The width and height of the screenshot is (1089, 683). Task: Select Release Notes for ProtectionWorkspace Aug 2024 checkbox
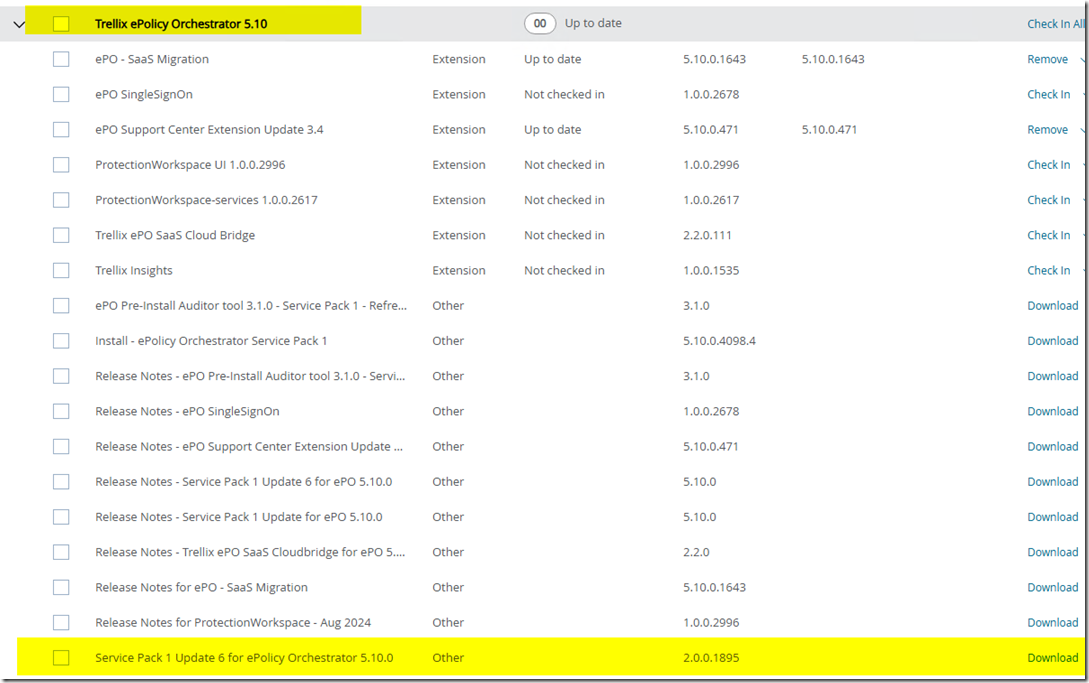[x=61, y=623]
